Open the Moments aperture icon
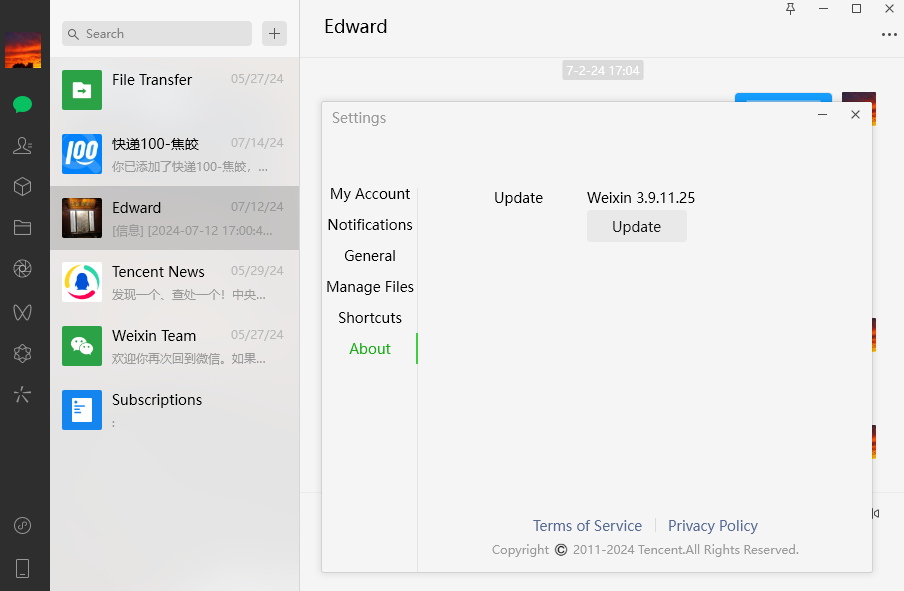 [22, 269]
